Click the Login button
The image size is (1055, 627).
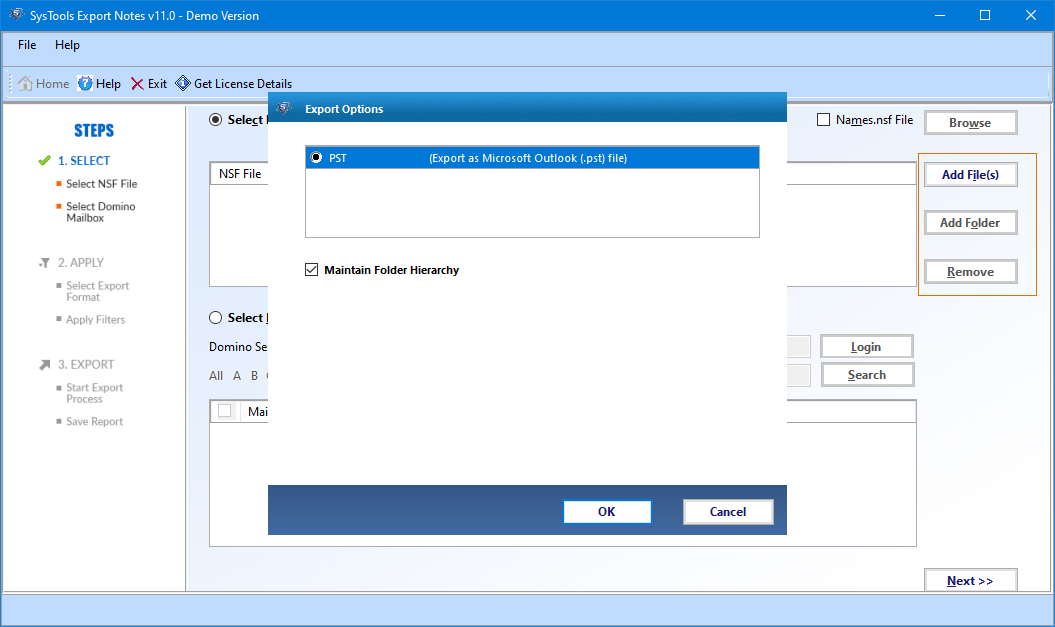(x=867, y=346)
